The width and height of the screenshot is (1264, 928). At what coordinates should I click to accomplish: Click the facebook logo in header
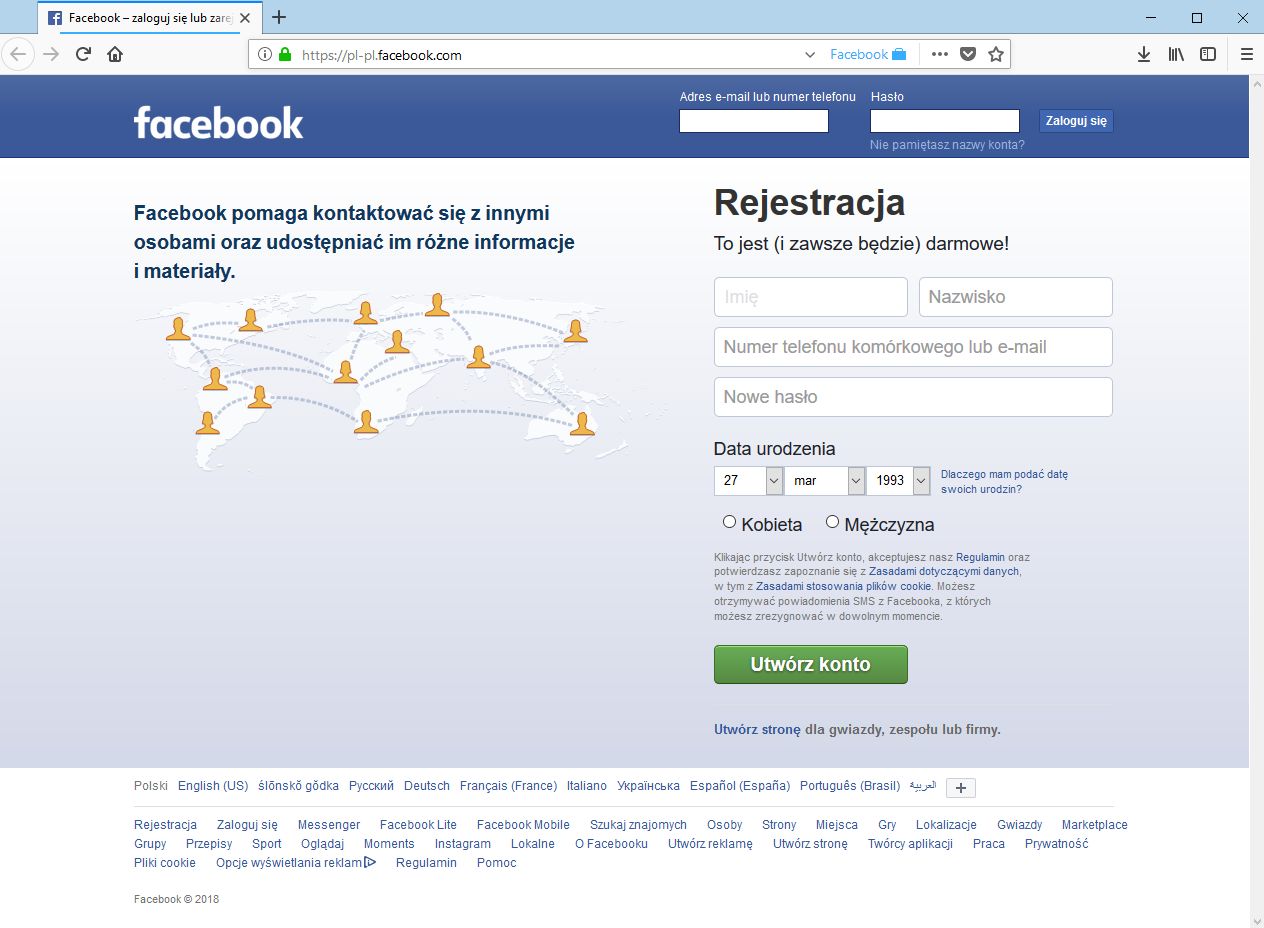point(218,122)
